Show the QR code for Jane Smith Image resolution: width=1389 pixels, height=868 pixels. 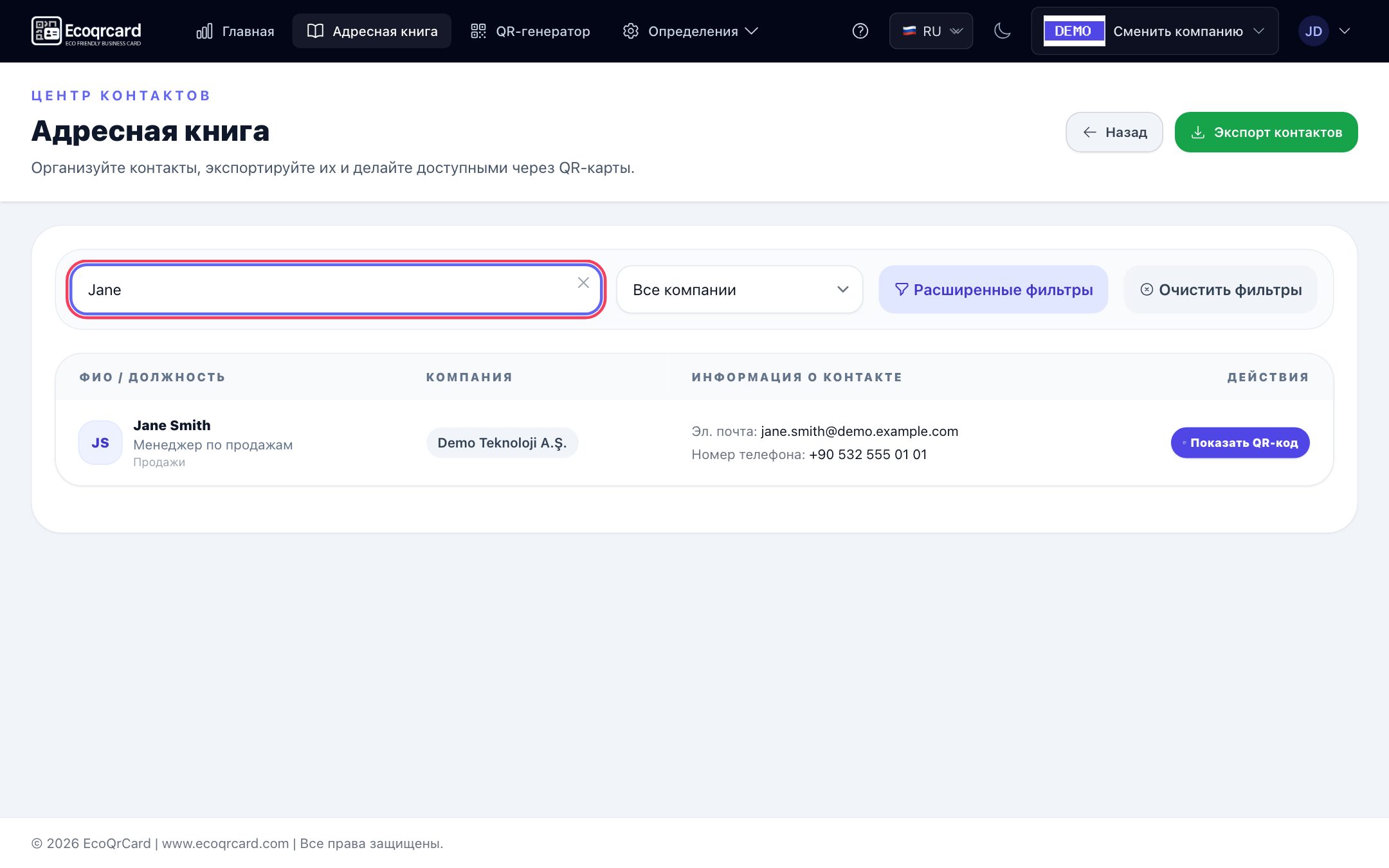(1240, 442)
